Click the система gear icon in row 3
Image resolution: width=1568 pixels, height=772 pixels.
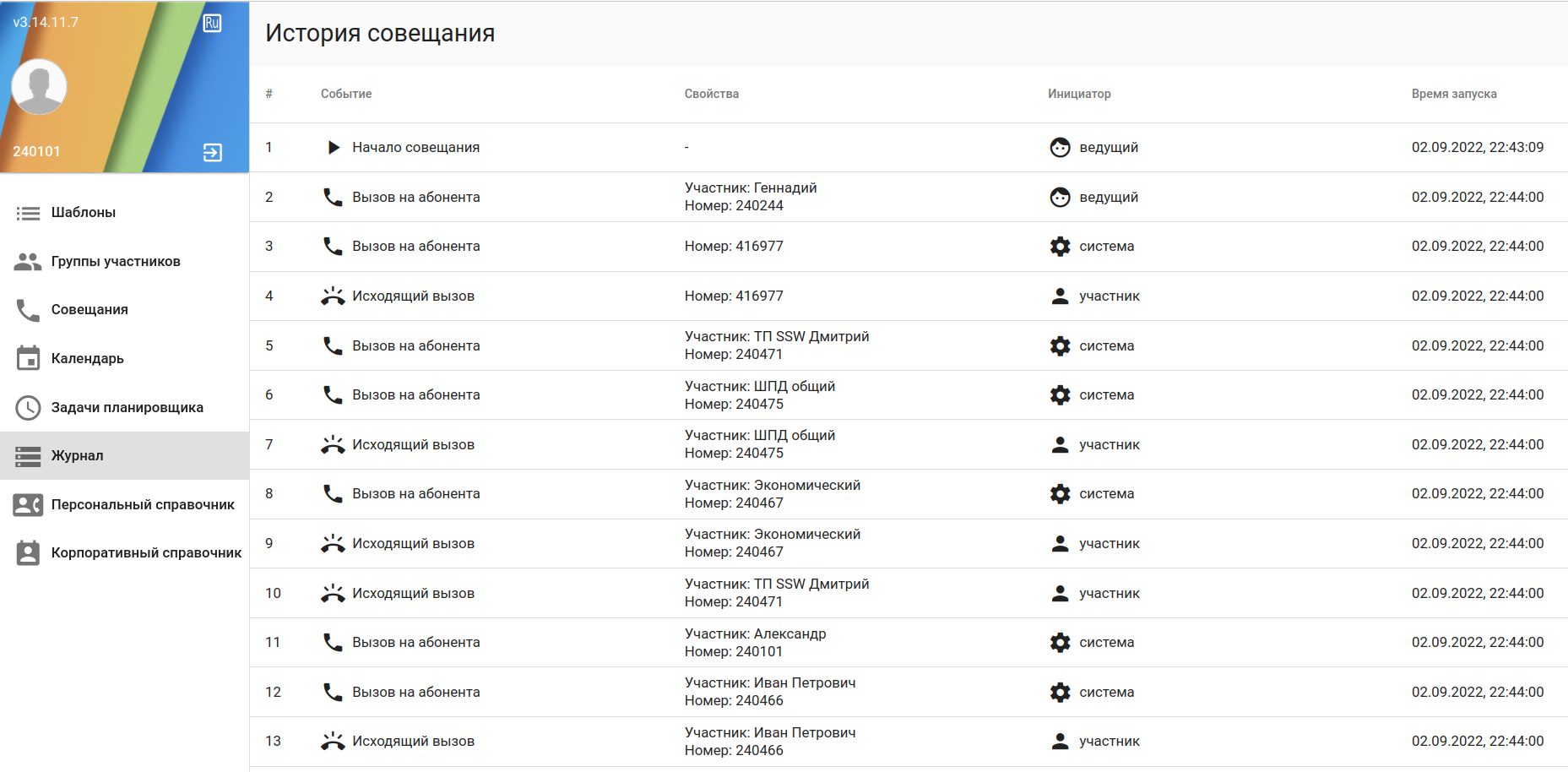pyautogui.click(x=1060, y=247)
